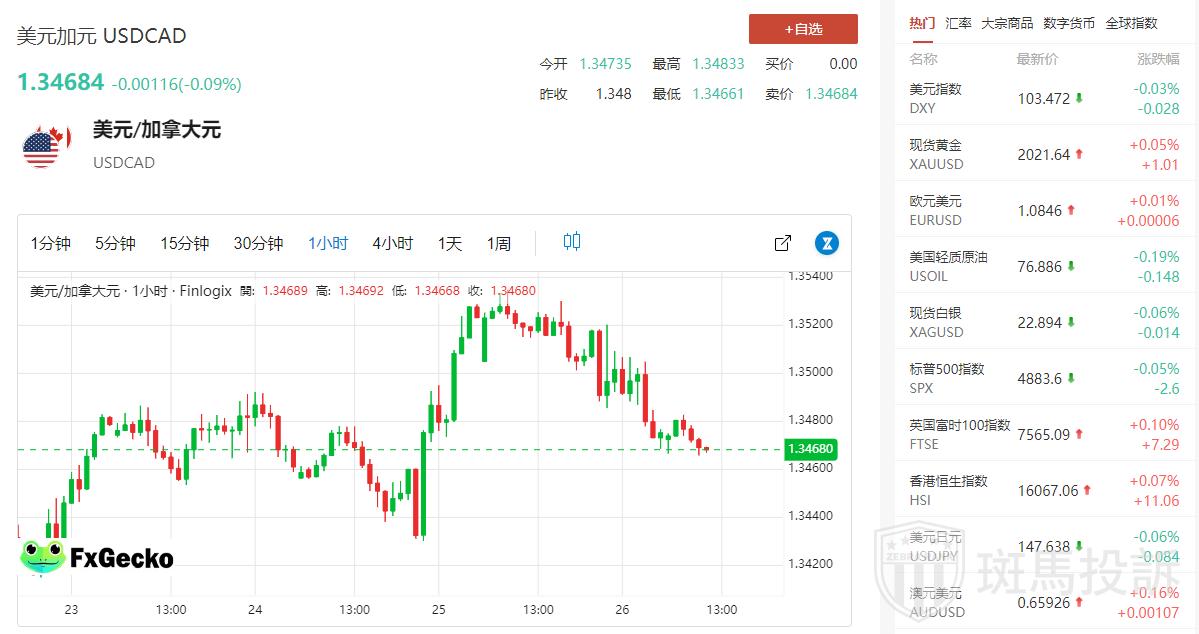Click the red up arrow beside HSI price

coord(1087,491)
